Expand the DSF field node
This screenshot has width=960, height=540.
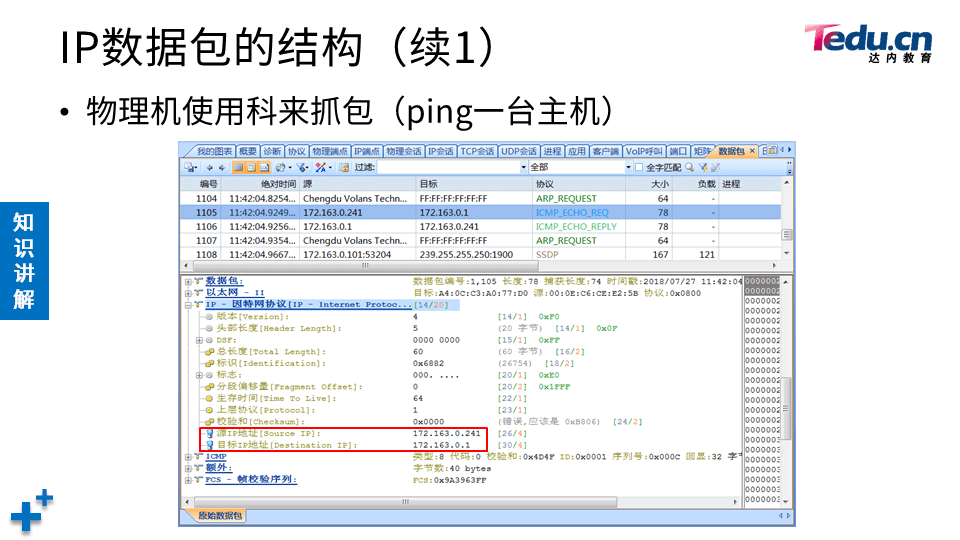click(x=199, y=340)
